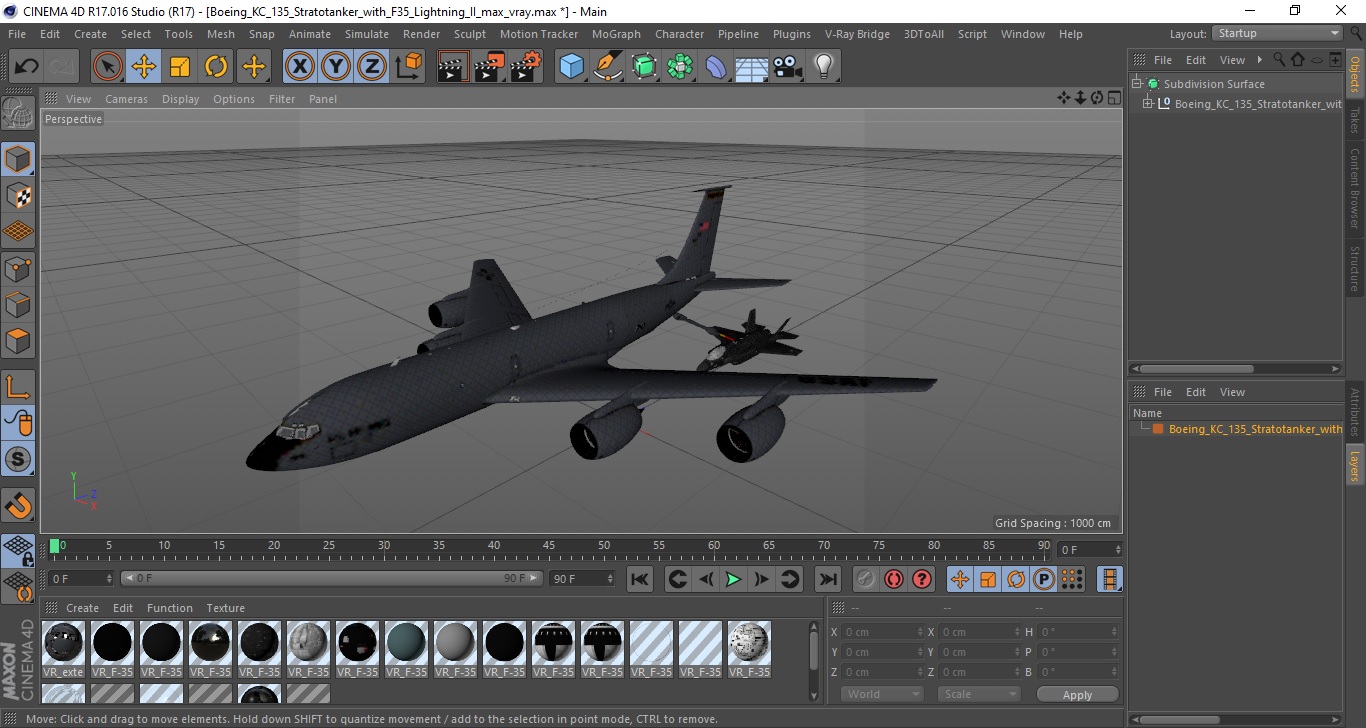Image resolution: width=1366 pixels, height=728 pixels.
Task: Add a Floor environment object
Action: point(752,67)
